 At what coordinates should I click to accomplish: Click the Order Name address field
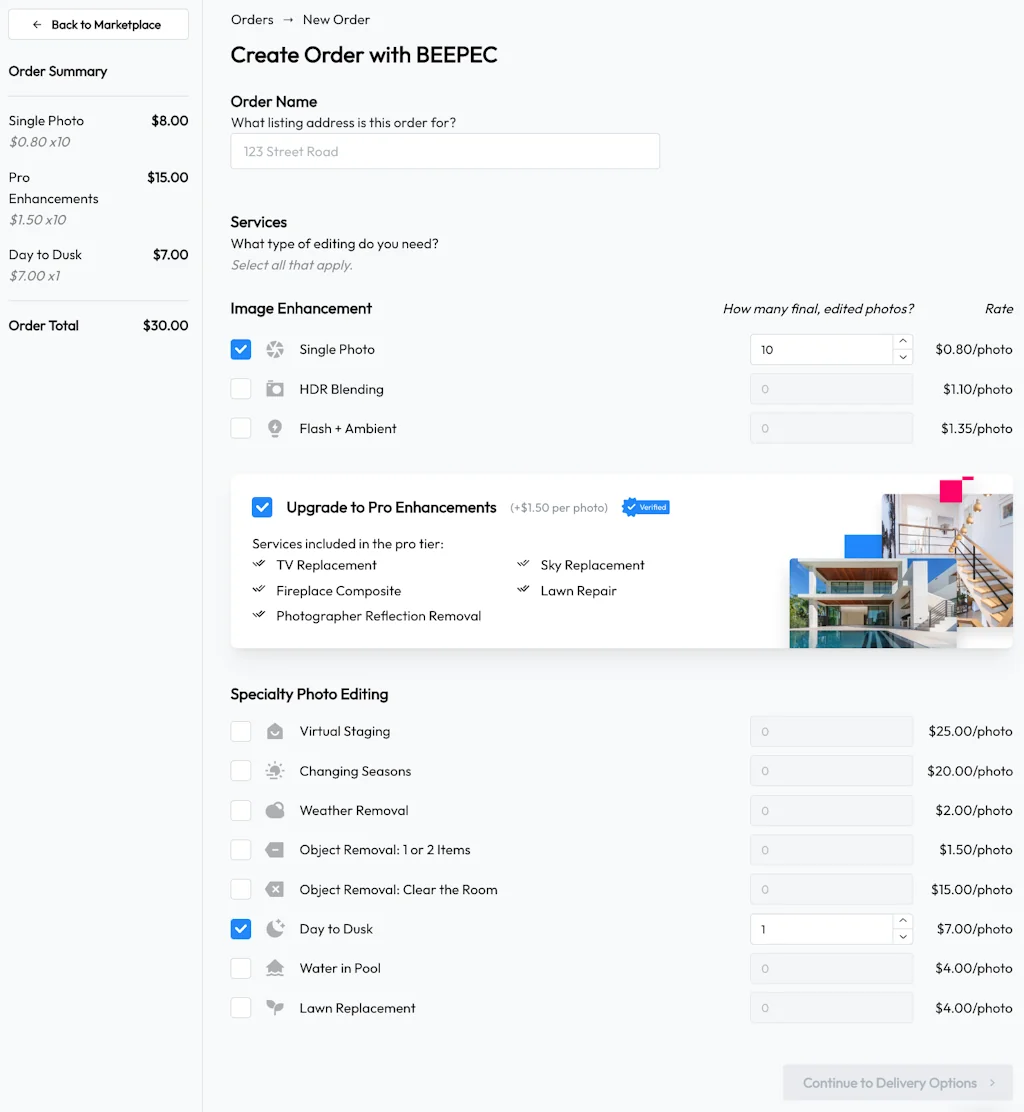click(445, 151)
